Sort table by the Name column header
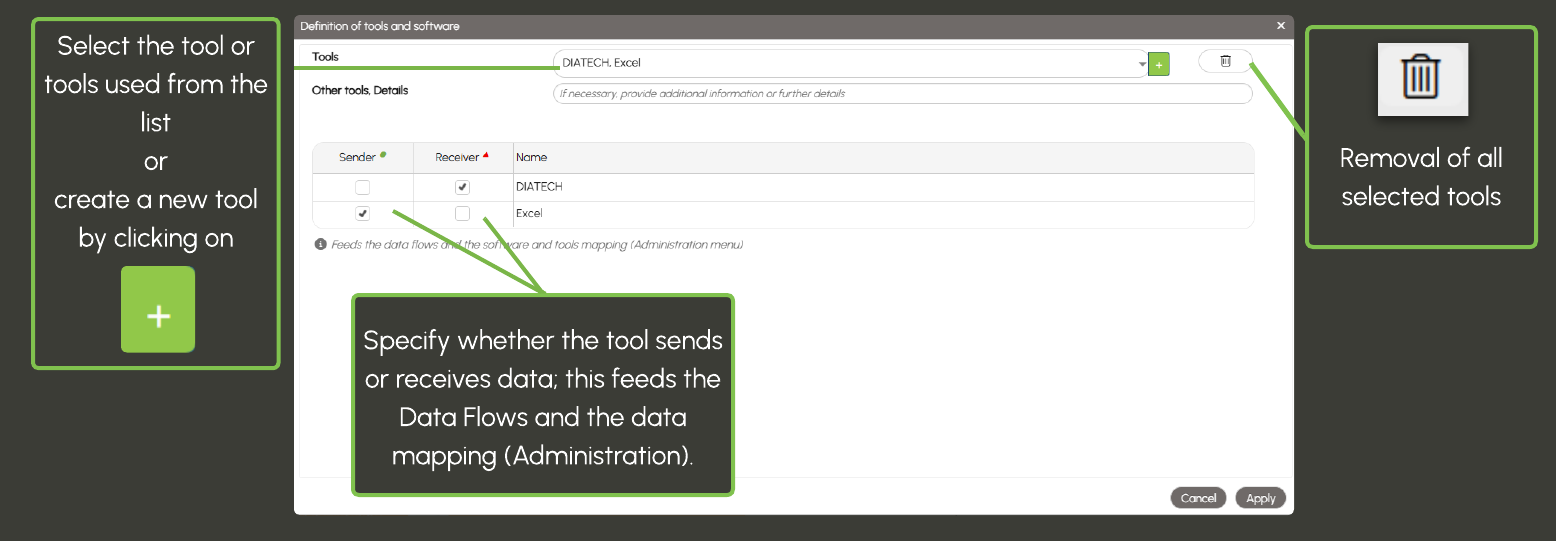Screen dimensions: 1556x541 (x=532, y=157)
